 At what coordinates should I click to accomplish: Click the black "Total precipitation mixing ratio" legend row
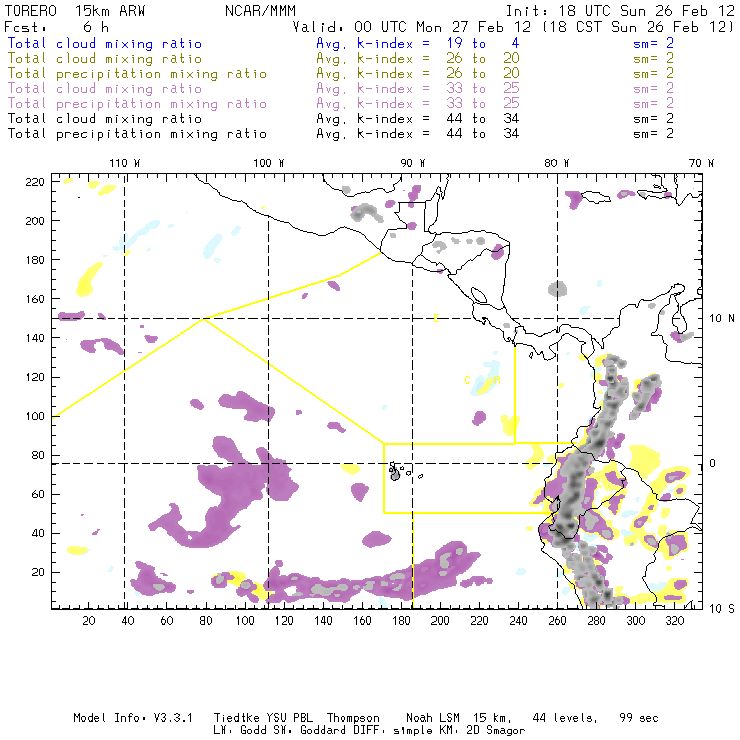(x=137, y=134)
